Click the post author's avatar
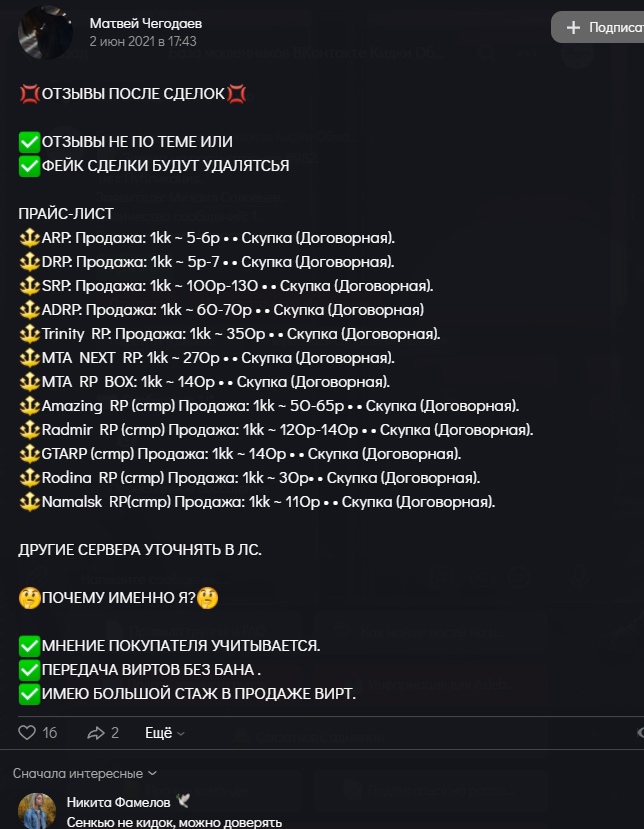This screenshot has height=829, width=644. [45, 31]
